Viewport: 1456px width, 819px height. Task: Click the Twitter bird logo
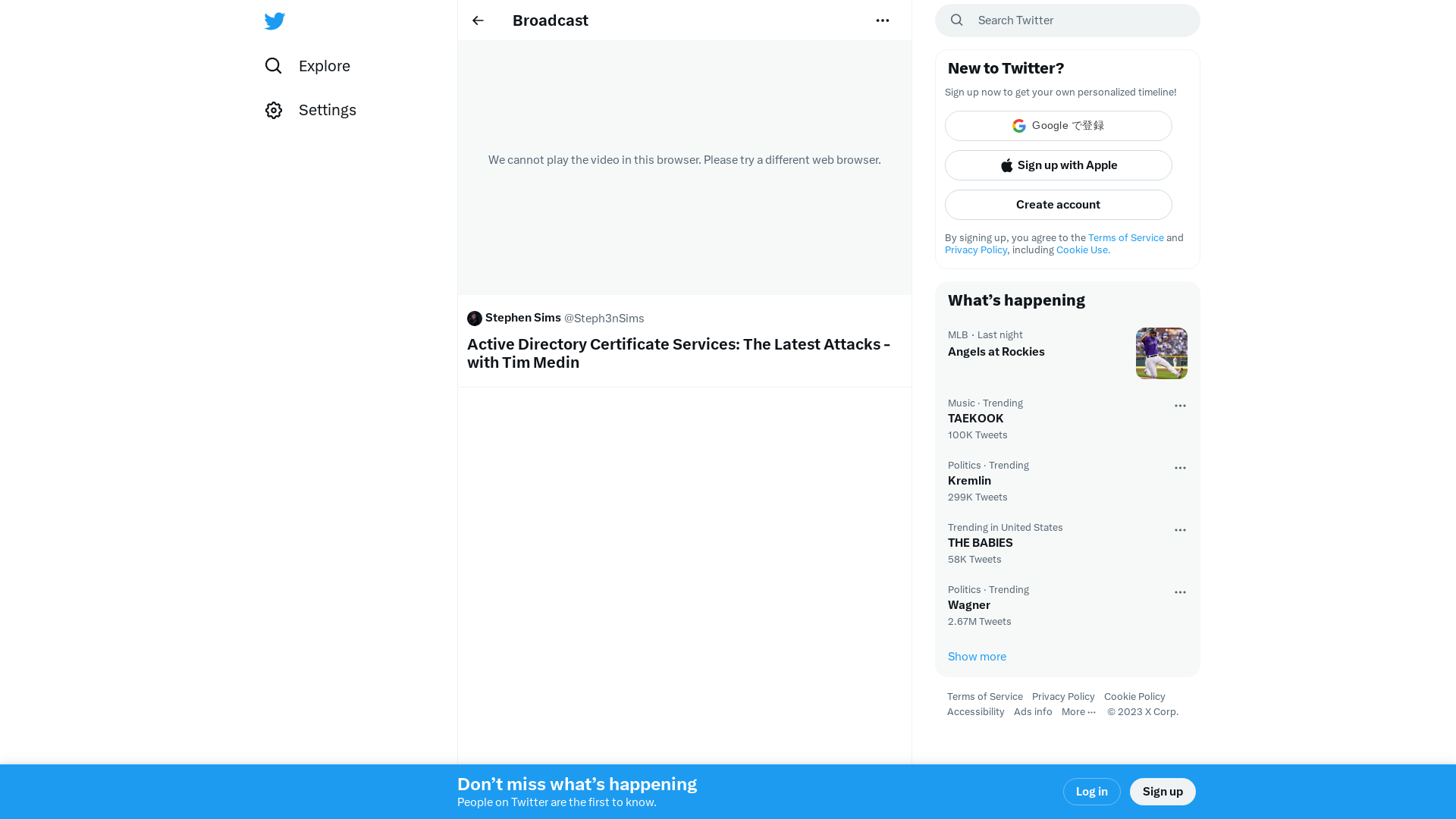(275, 20)
